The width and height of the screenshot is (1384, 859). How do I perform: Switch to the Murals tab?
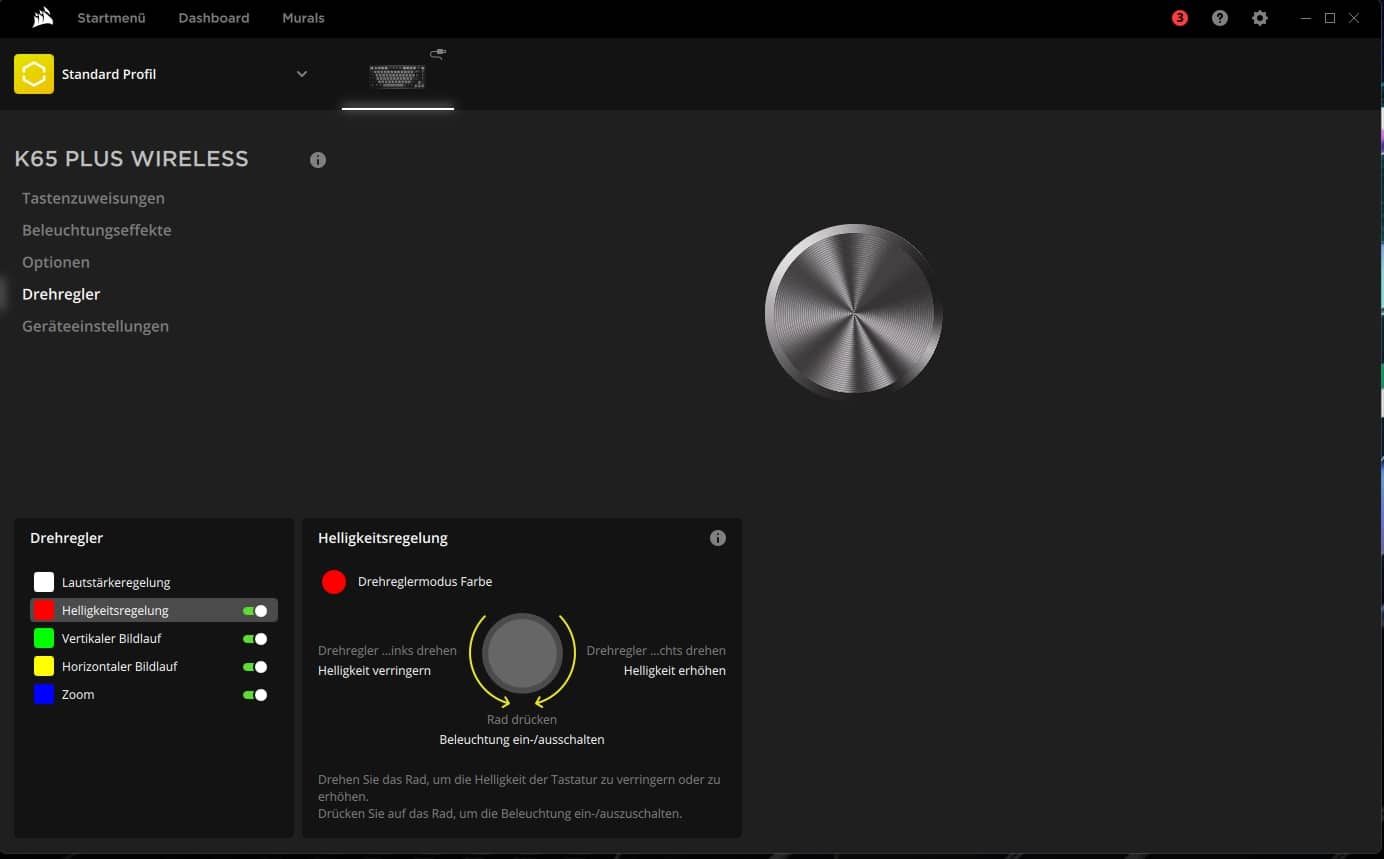point(303,18)
